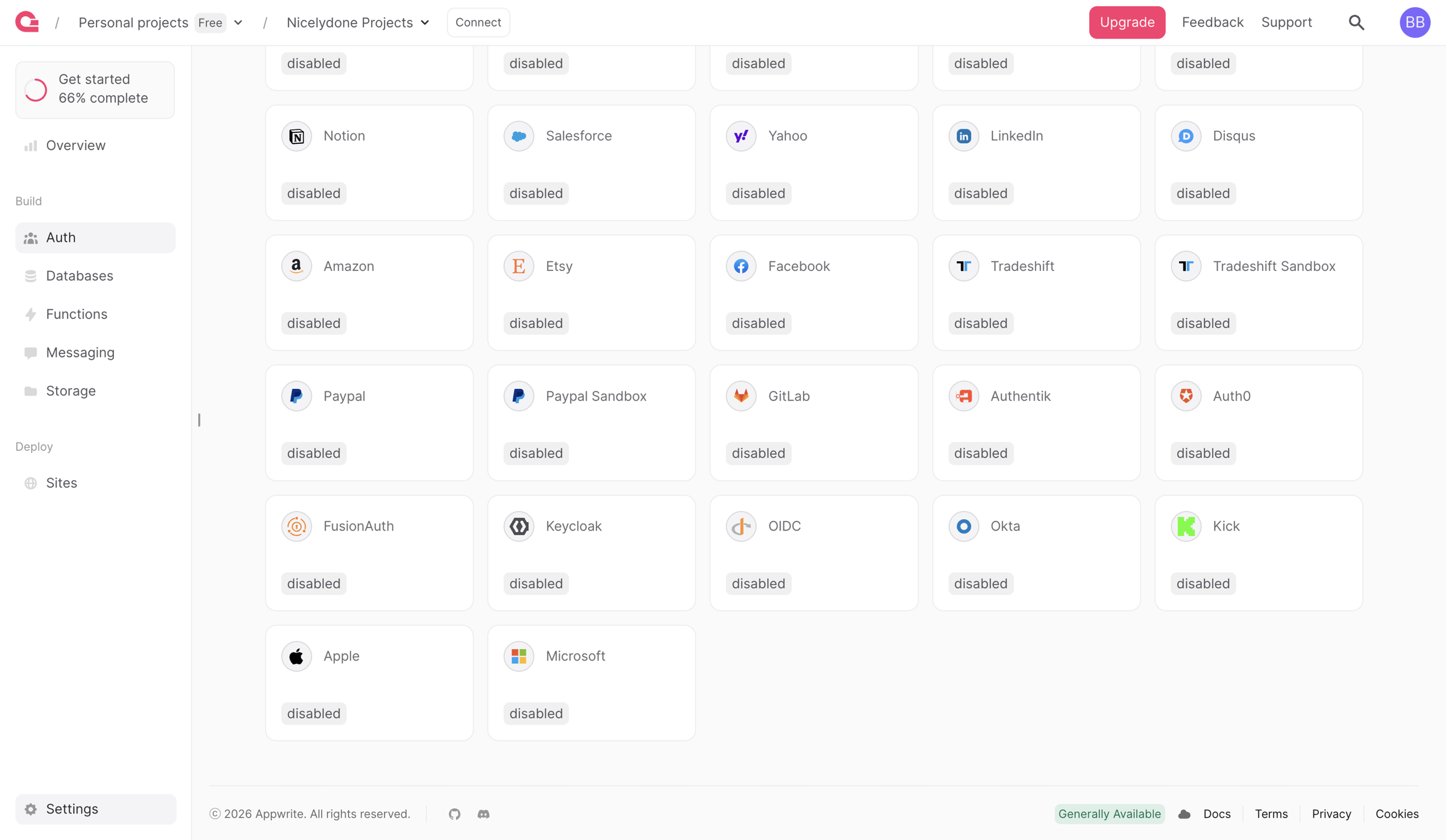Click the Etsy provider icon
The image size is (1446, 840).
[x=519, y=266]
